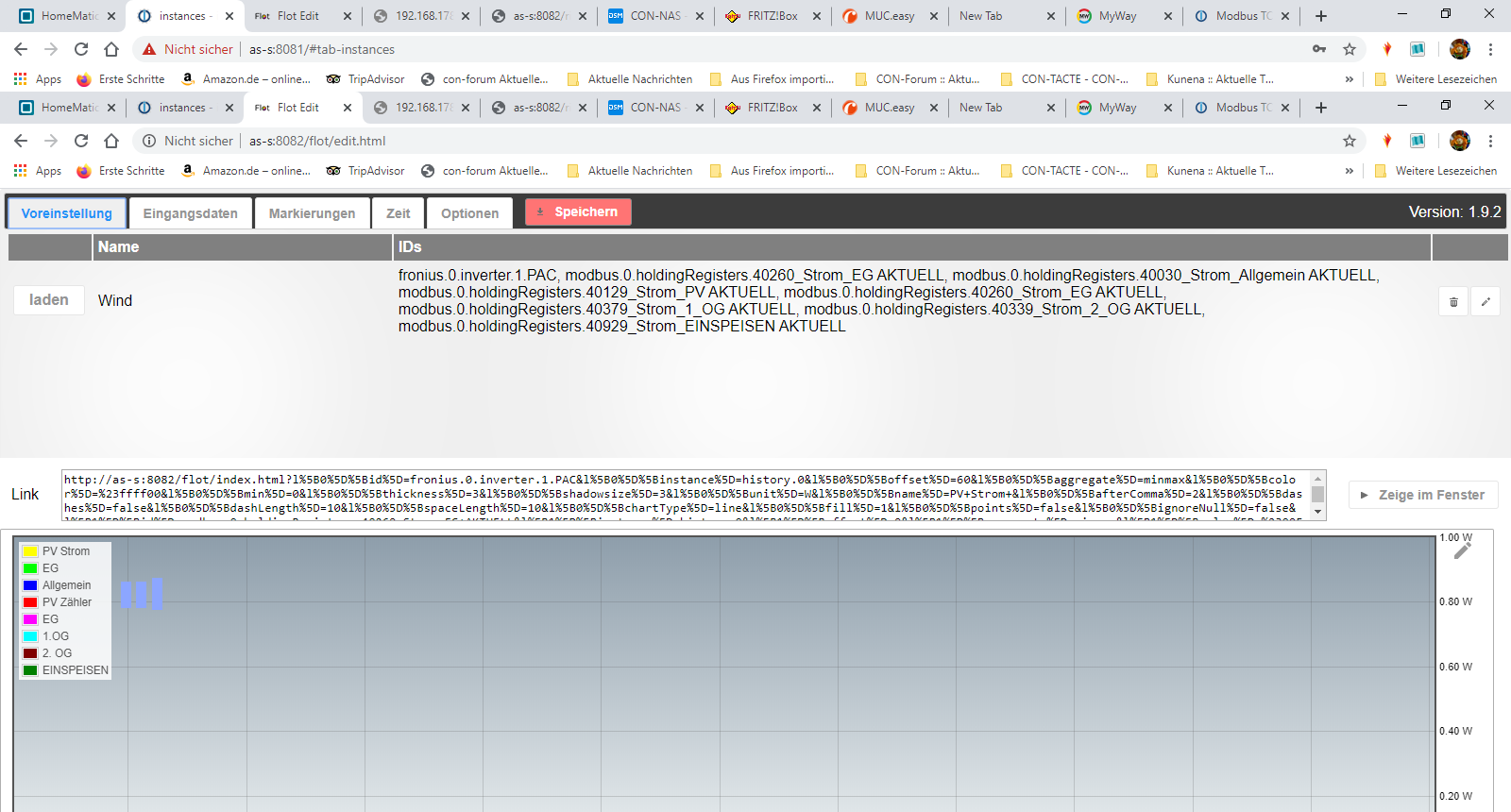Open Aus Firefox importi... folder in lower window
This screenshot has width=1511, height=812.
click(x=772, y=171)
